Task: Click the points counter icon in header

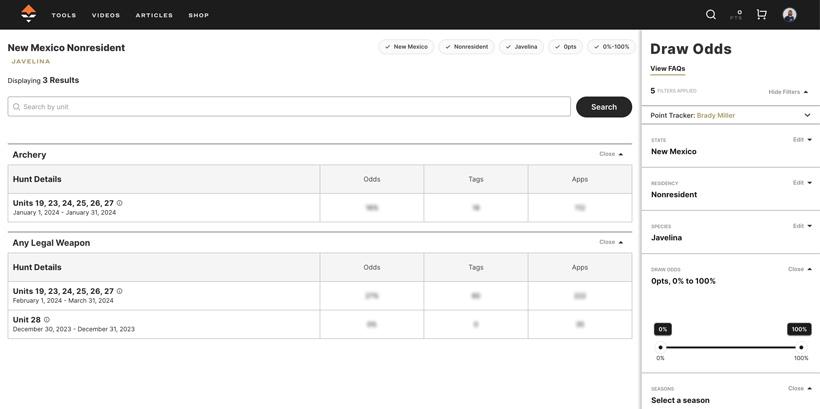Action: tap(737, 15)
